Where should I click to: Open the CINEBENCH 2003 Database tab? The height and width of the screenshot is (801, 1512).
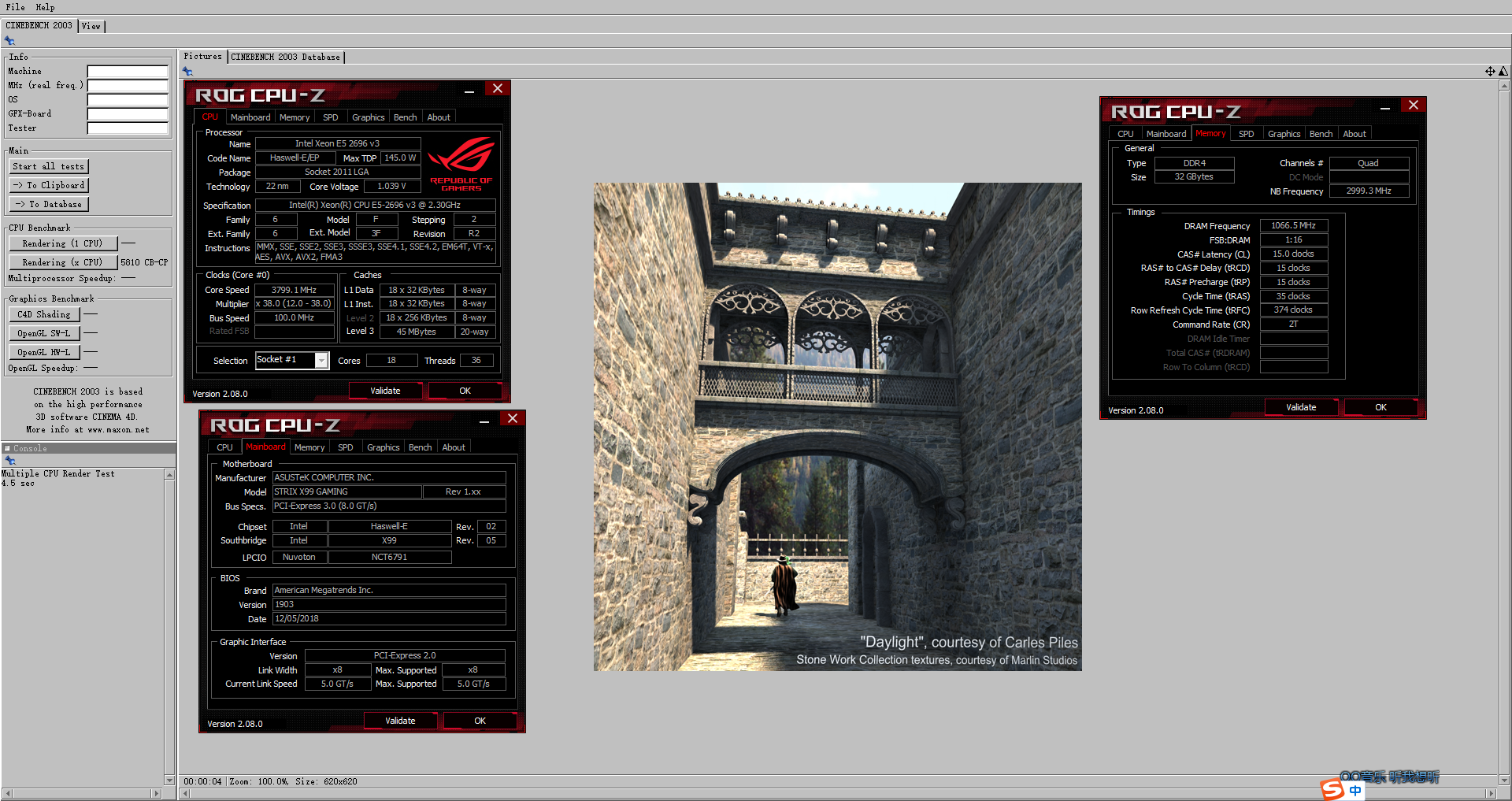point(286,57)
